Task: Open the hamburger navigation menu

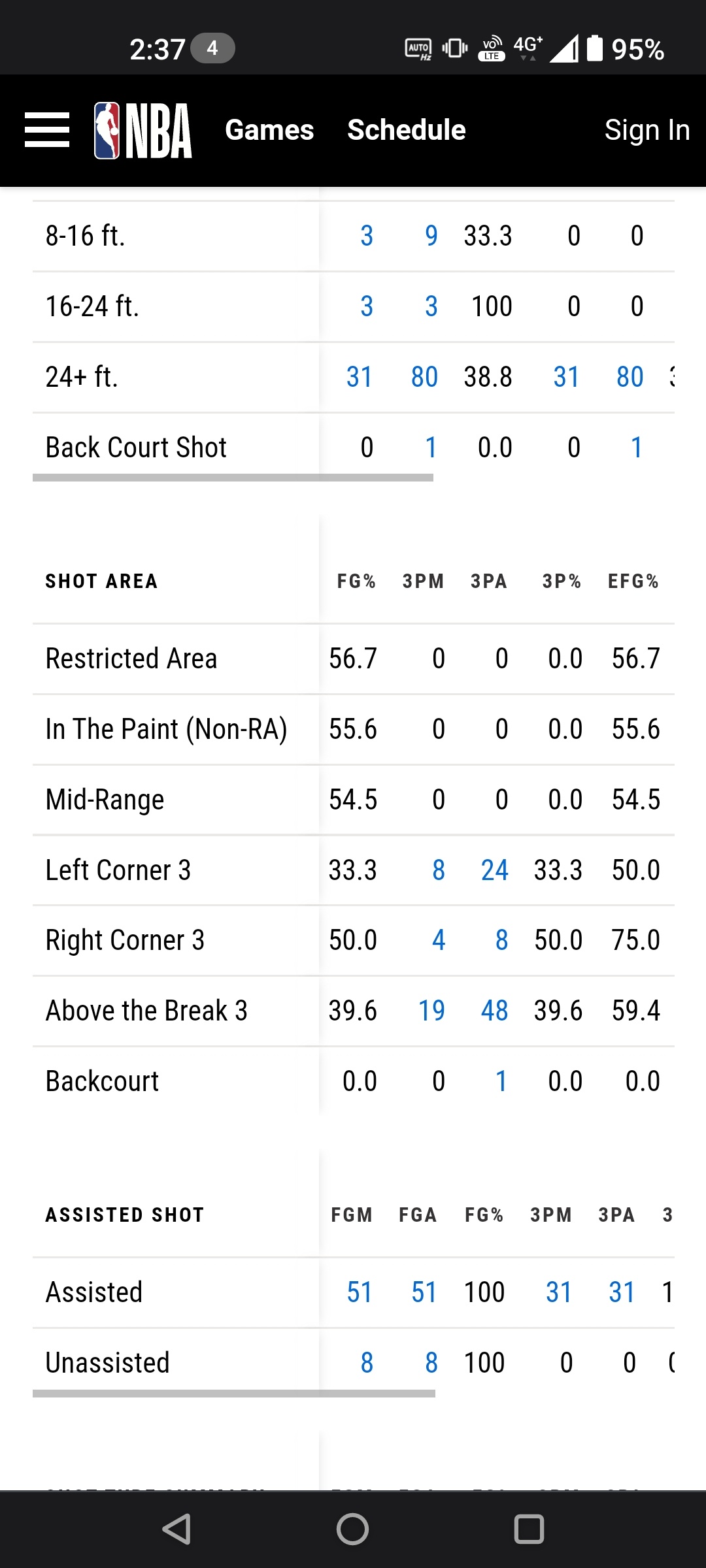Action: (47, 129)
